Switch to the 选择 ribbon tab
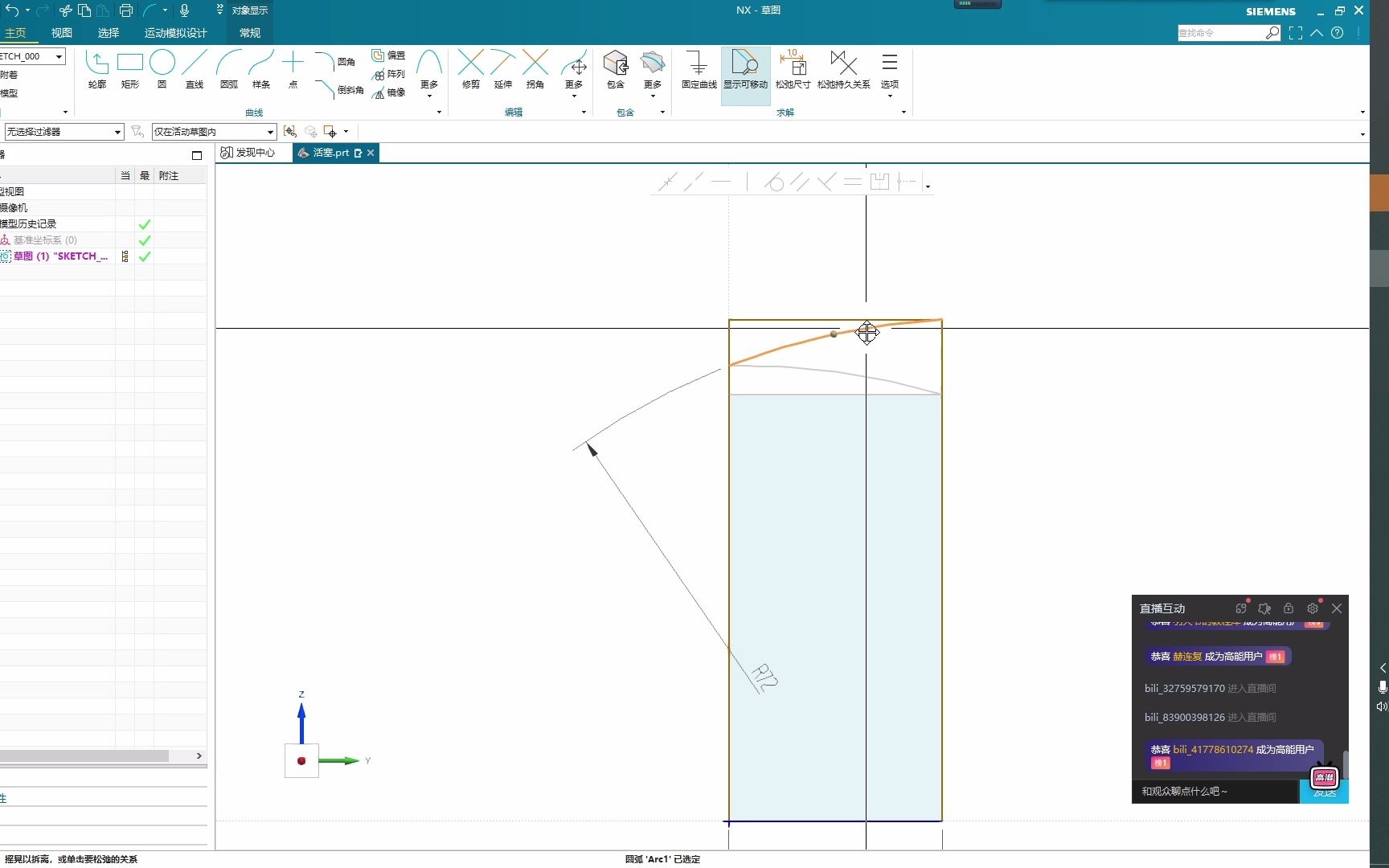The width and height of the screenshot is (1389, 868). point(109,33)
